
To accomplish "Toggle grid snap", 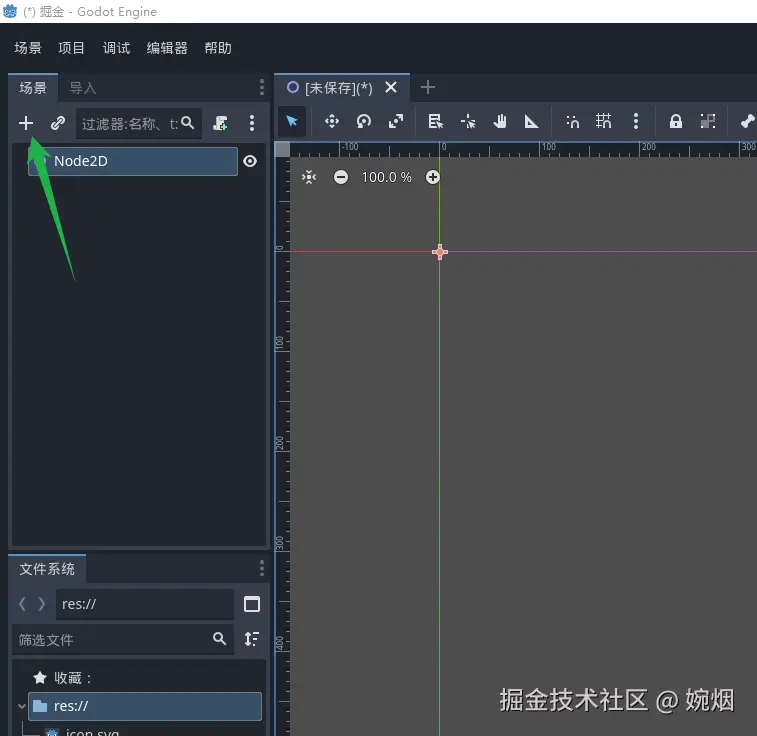I will pyautogui.click(x=603, y=121).
